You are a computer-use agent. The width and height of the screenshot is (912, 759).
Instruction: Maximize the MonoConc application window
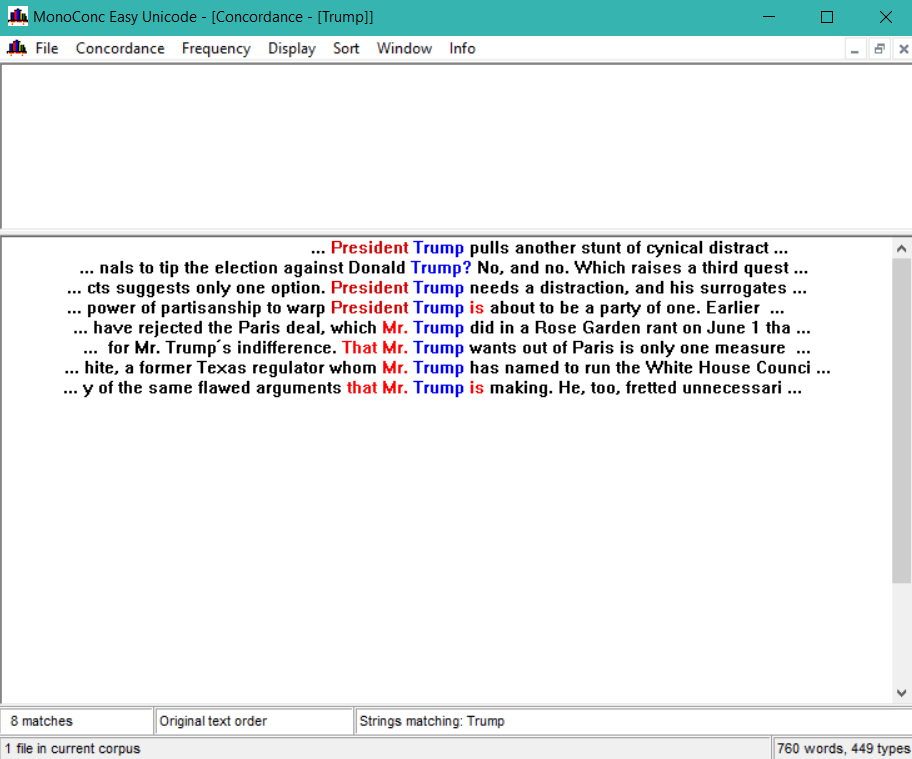[827, 17]
